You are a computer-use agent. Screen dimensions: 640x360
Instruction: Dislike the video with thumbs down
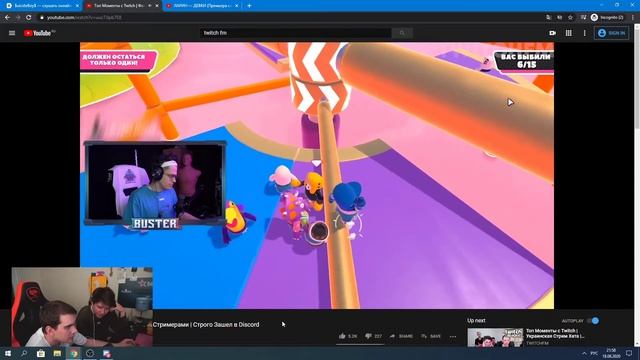pos(373,336)
